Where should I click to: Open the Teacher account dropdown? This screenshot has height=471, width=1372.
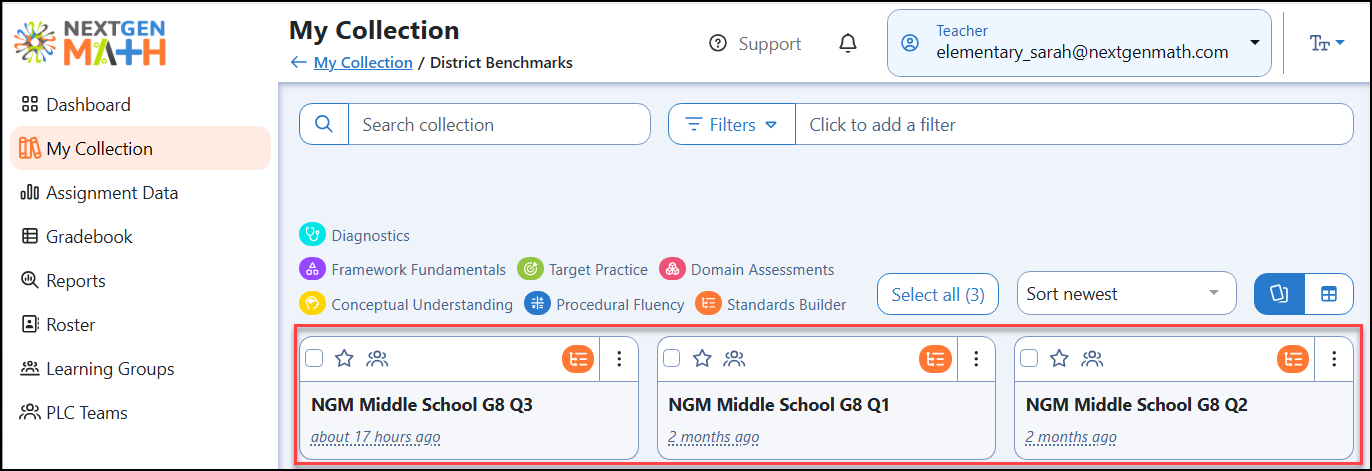click(x=1079, y=43)
